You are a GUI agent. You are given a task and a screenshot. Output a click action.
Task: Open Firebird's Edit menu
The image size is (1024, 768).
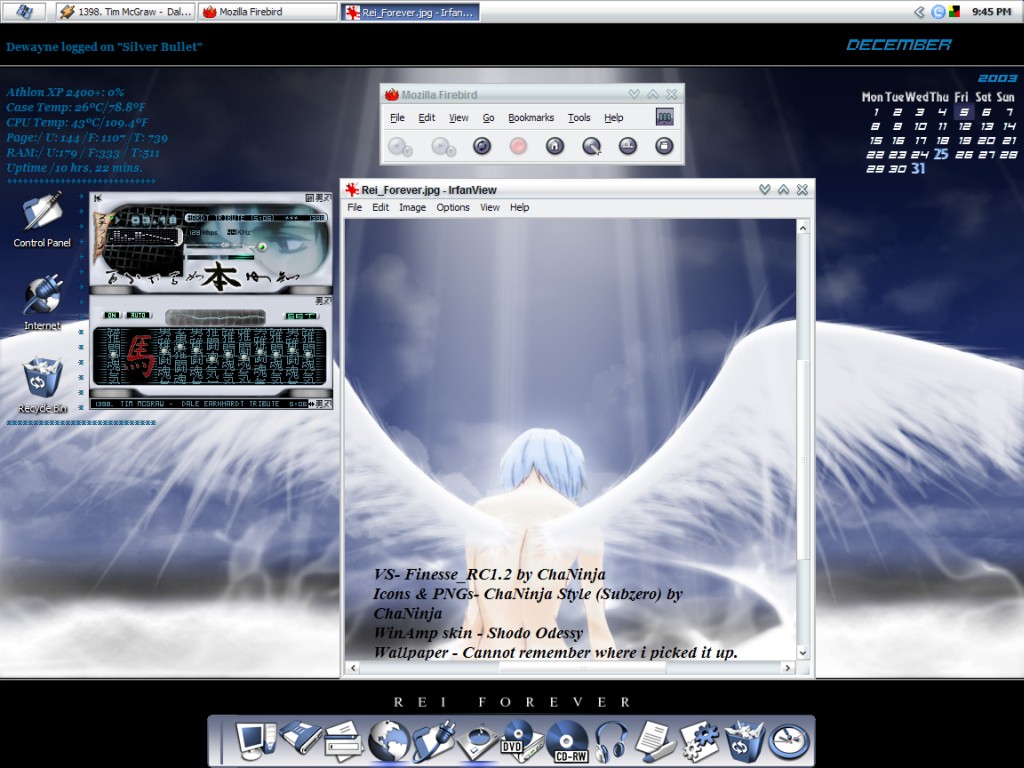pyautogui.click(x=426, y=118)
